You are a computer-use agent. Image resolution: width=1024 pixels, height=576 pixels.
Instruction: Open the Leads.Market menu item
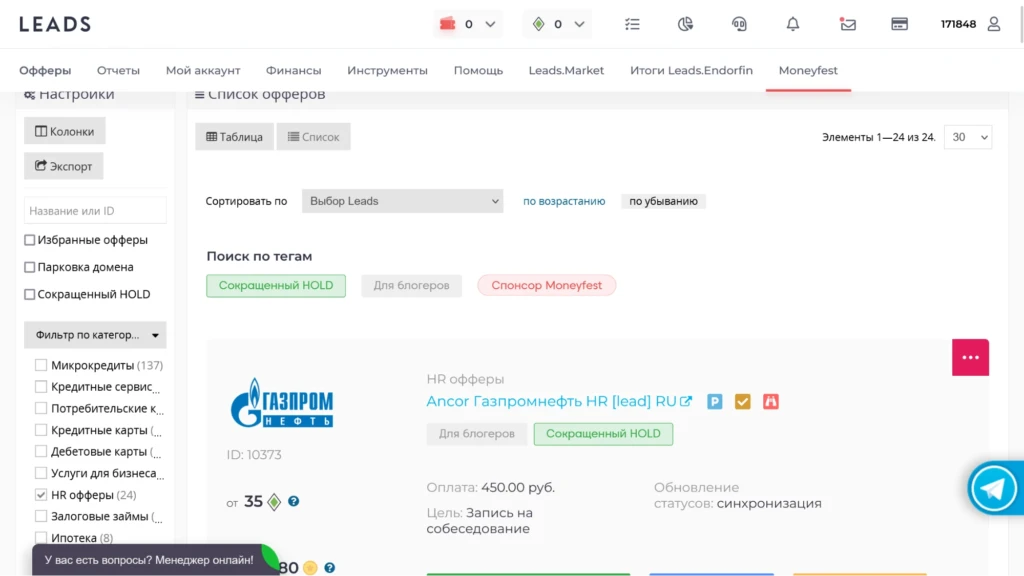click(566, 71)
